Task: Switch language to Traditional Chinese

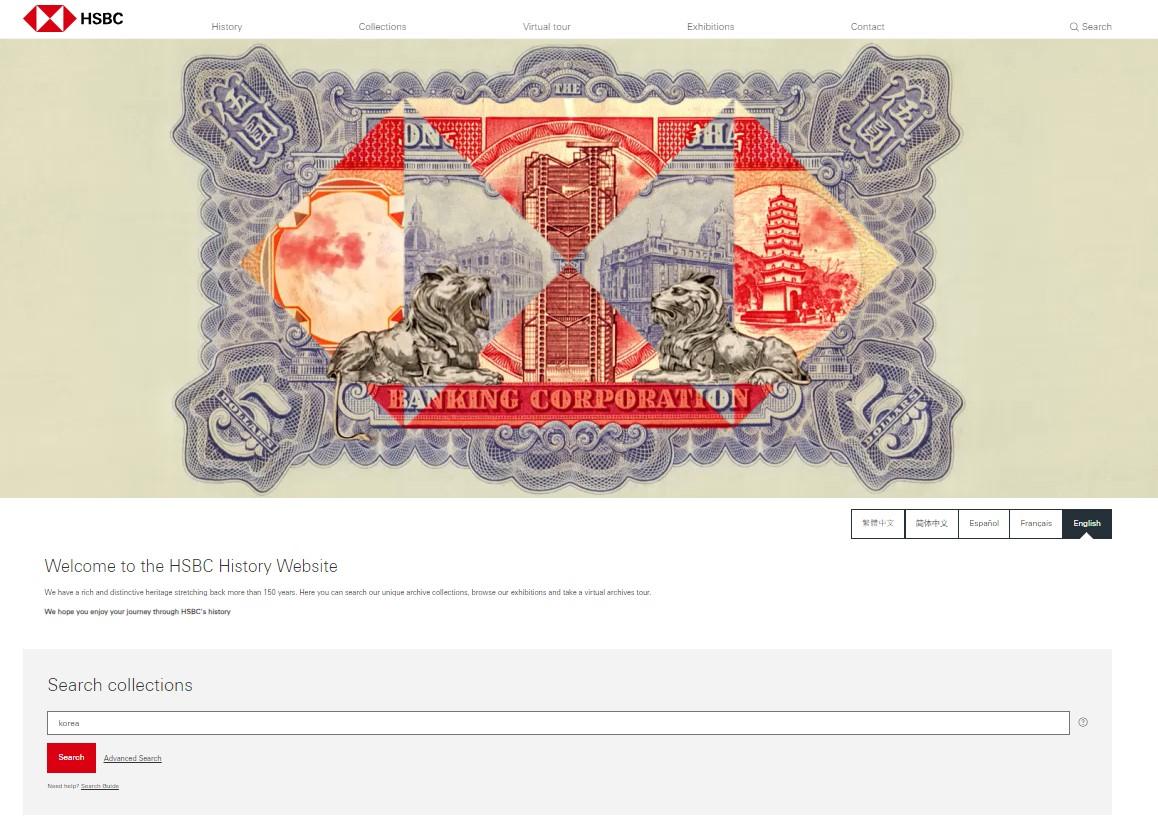Action: coord(878,524)
